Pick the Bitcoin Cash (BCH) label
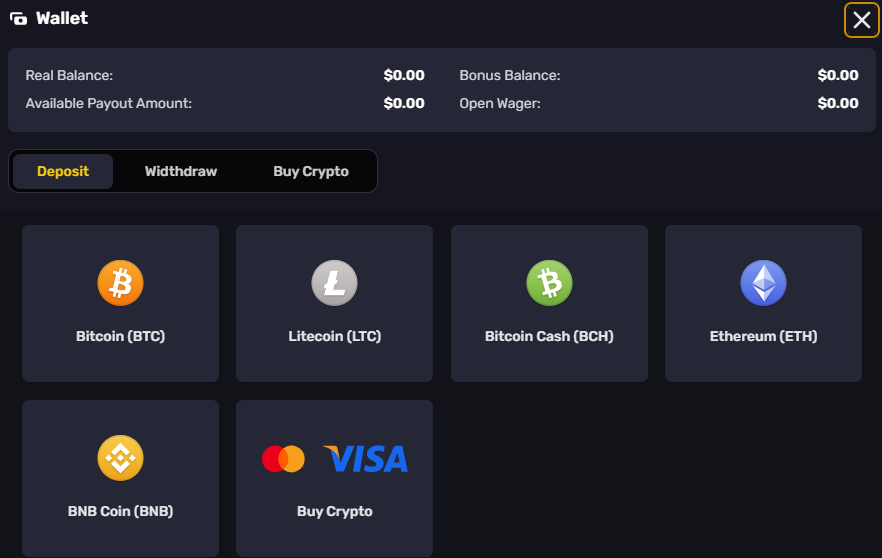 click(x=549, y=336)
